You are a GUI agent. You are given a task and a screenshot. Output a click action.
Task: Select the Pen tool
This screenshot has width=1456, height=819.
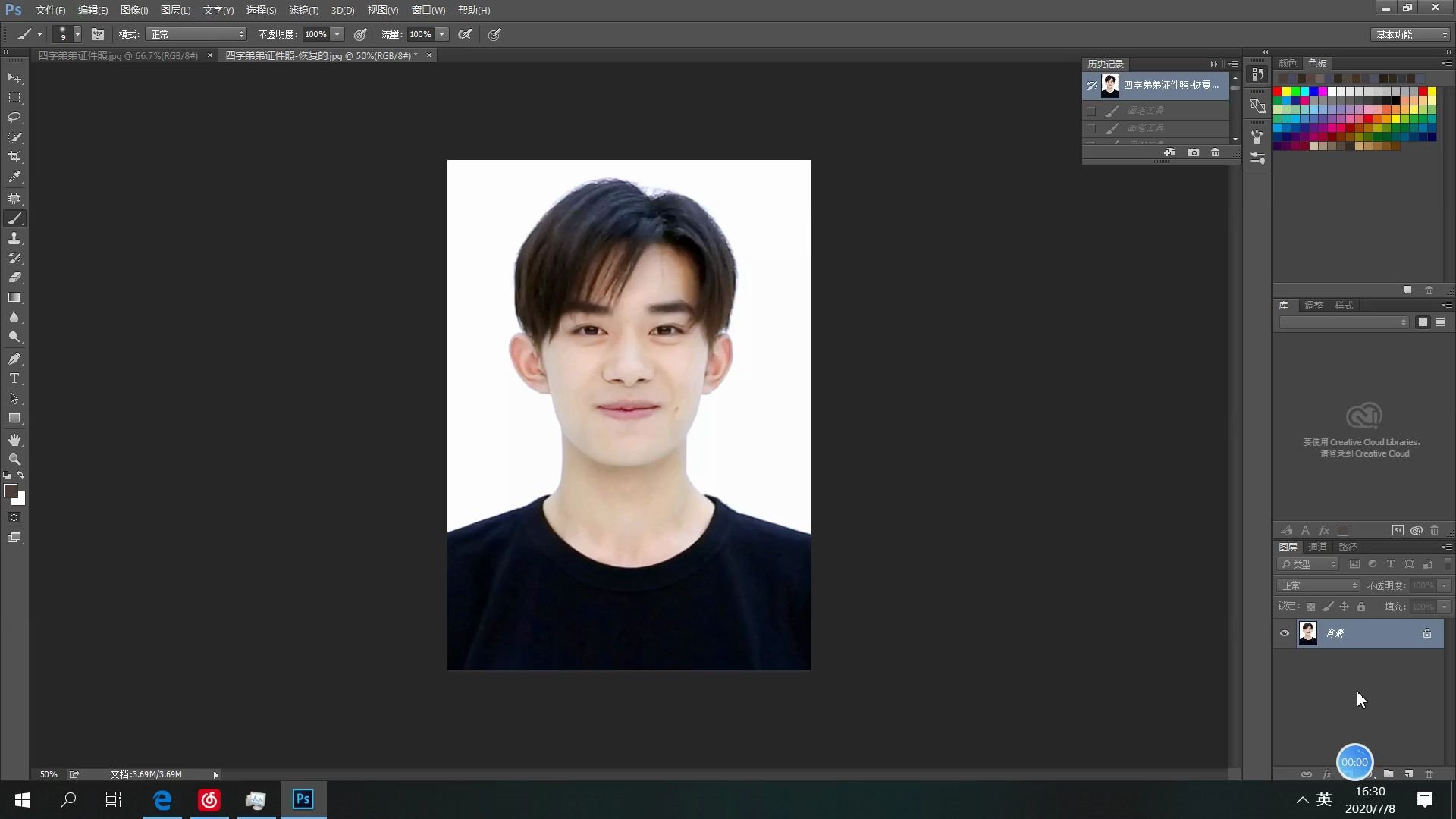pyautogui.click(x=14, y=358)
